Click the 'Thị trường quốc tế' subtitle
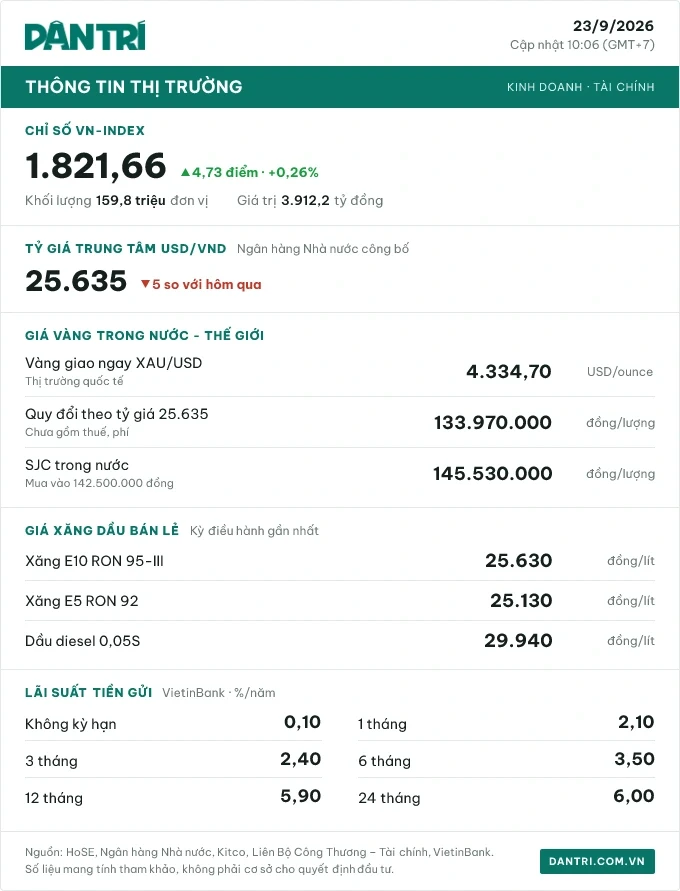680x891 pixels. pos(74,381)
